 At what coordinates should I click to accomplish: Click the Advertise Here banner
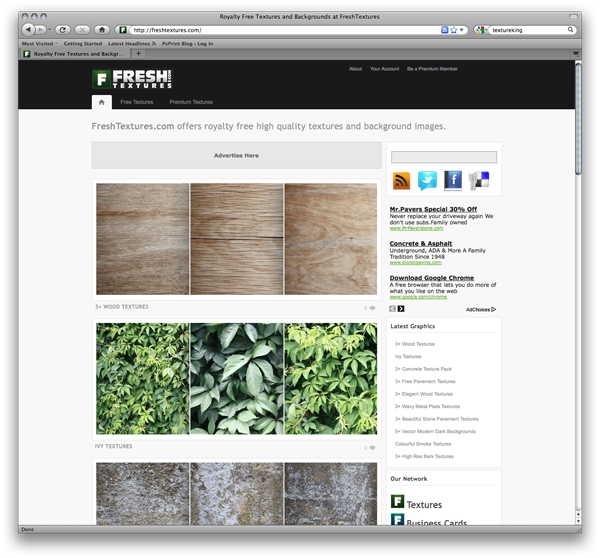pyautogui.click(x=236, y=155)
